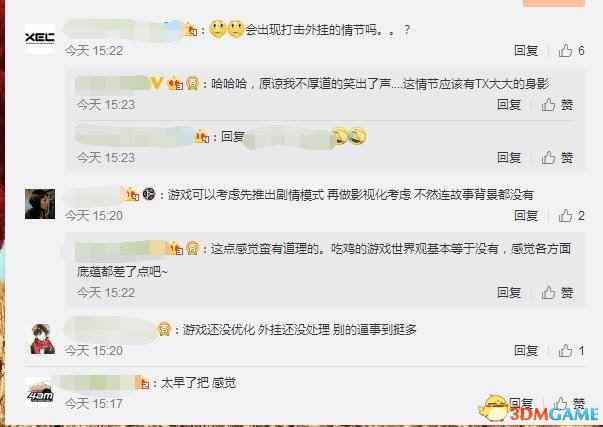The image size is (603, 427).
Task: Click the gold V verified badge
Action: tap(157, 83)
